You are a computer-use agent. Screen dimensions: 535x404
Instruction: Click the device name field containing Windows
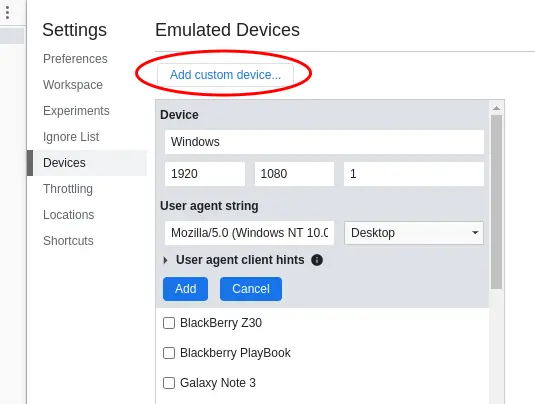[x=324, y=142]
